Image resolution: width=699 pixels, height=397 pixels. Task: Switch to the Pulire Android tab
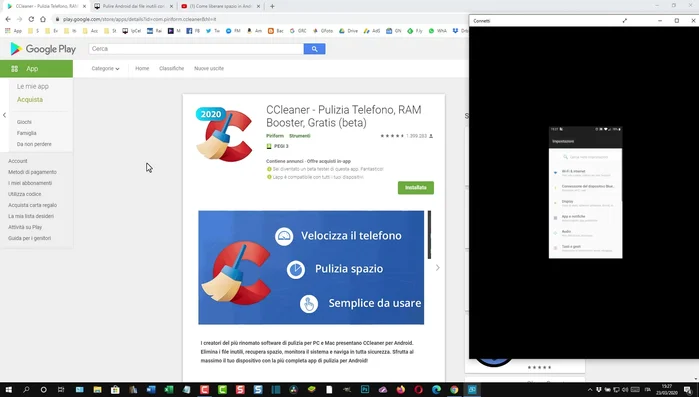[133, 6]
